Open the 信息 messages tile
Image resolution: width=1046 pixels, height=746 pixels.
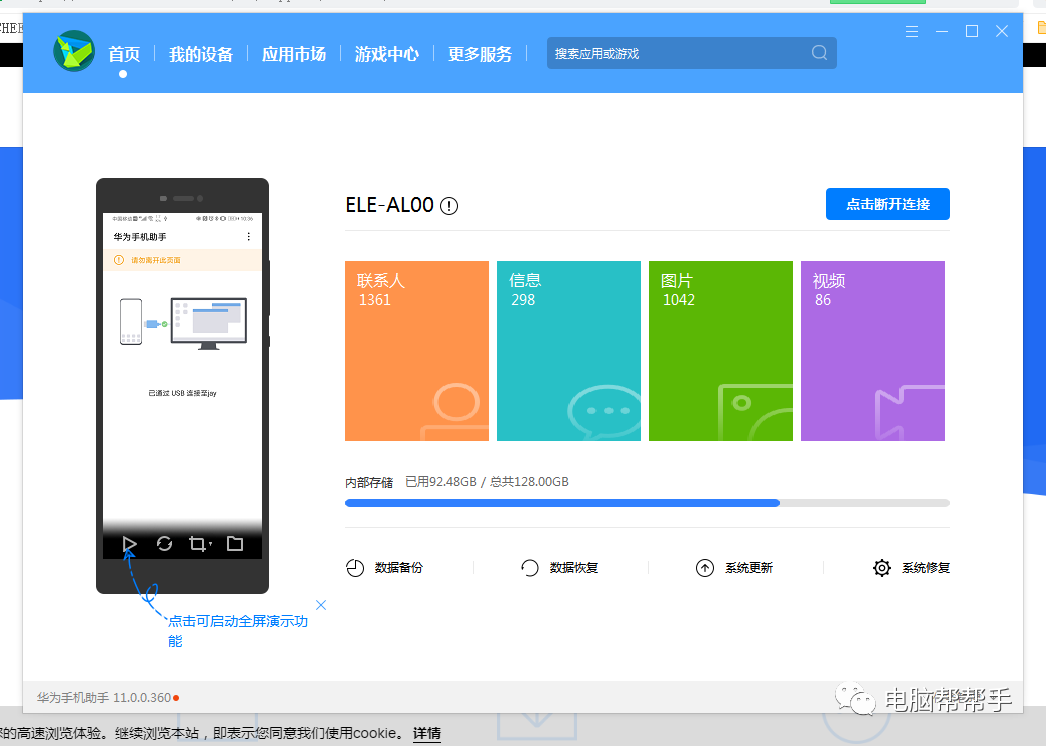click(569, 351)
